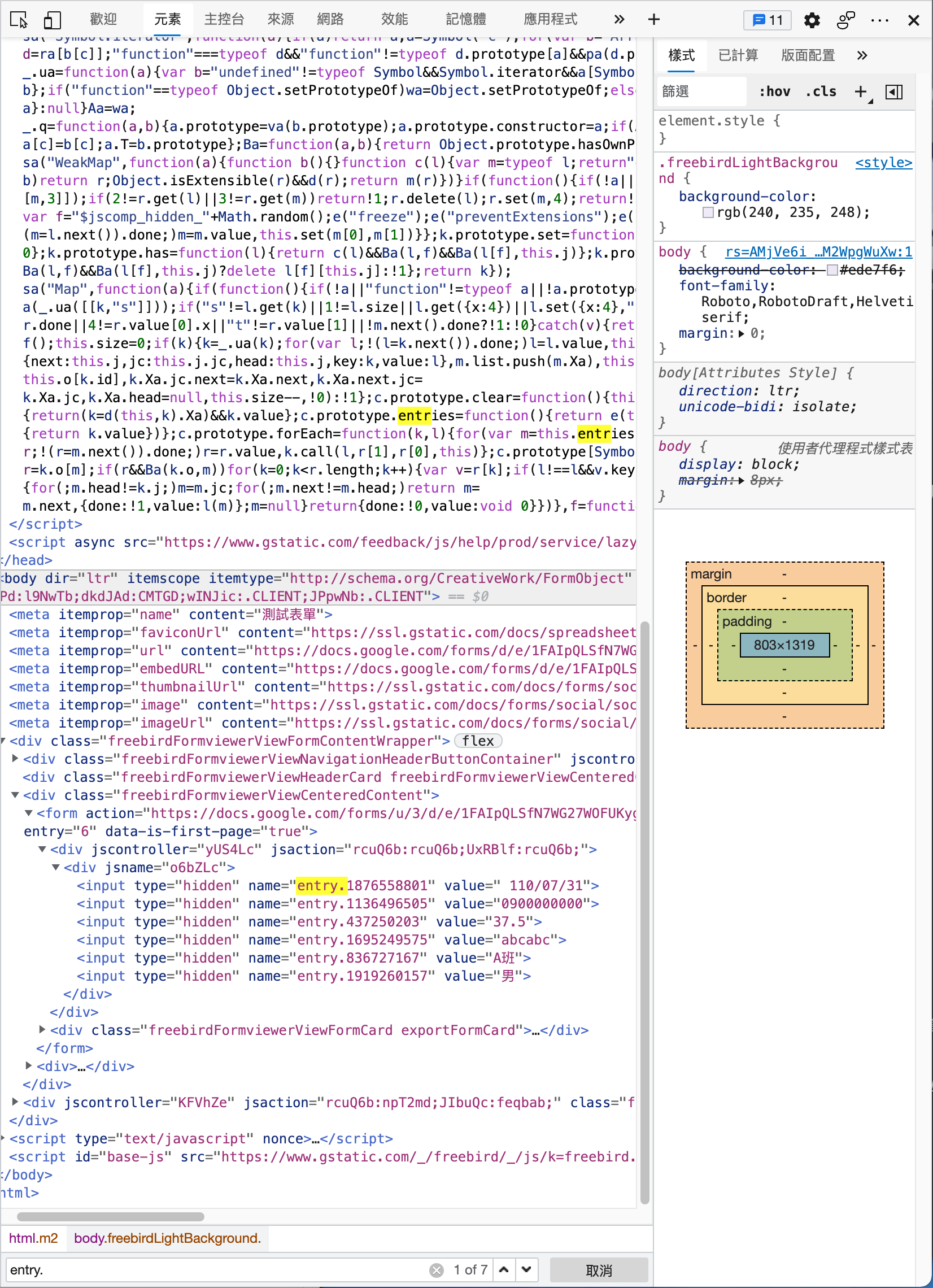Switch to the 應用程式 tab
The image size is (933, 1288).
[x=550, y=19]
